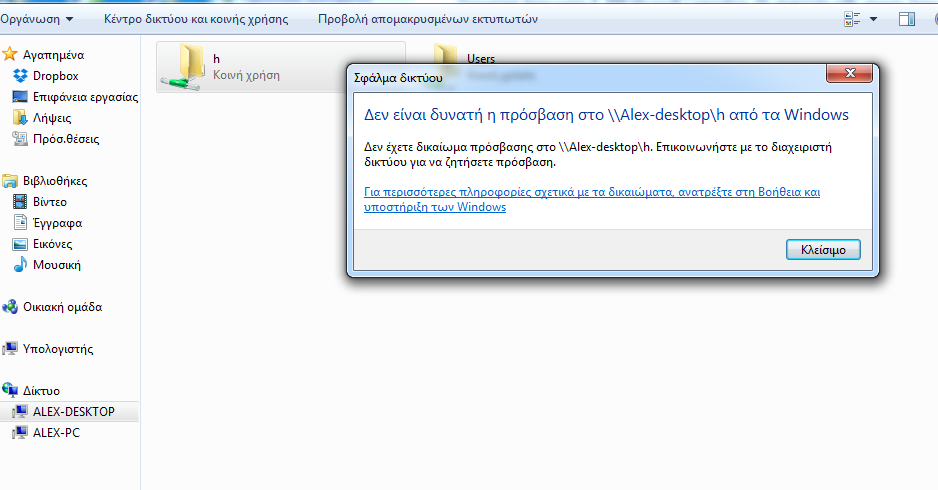Select the shared folder h icon
The height and width of the screenshot is (490, 938).
(x=184, y=67)
